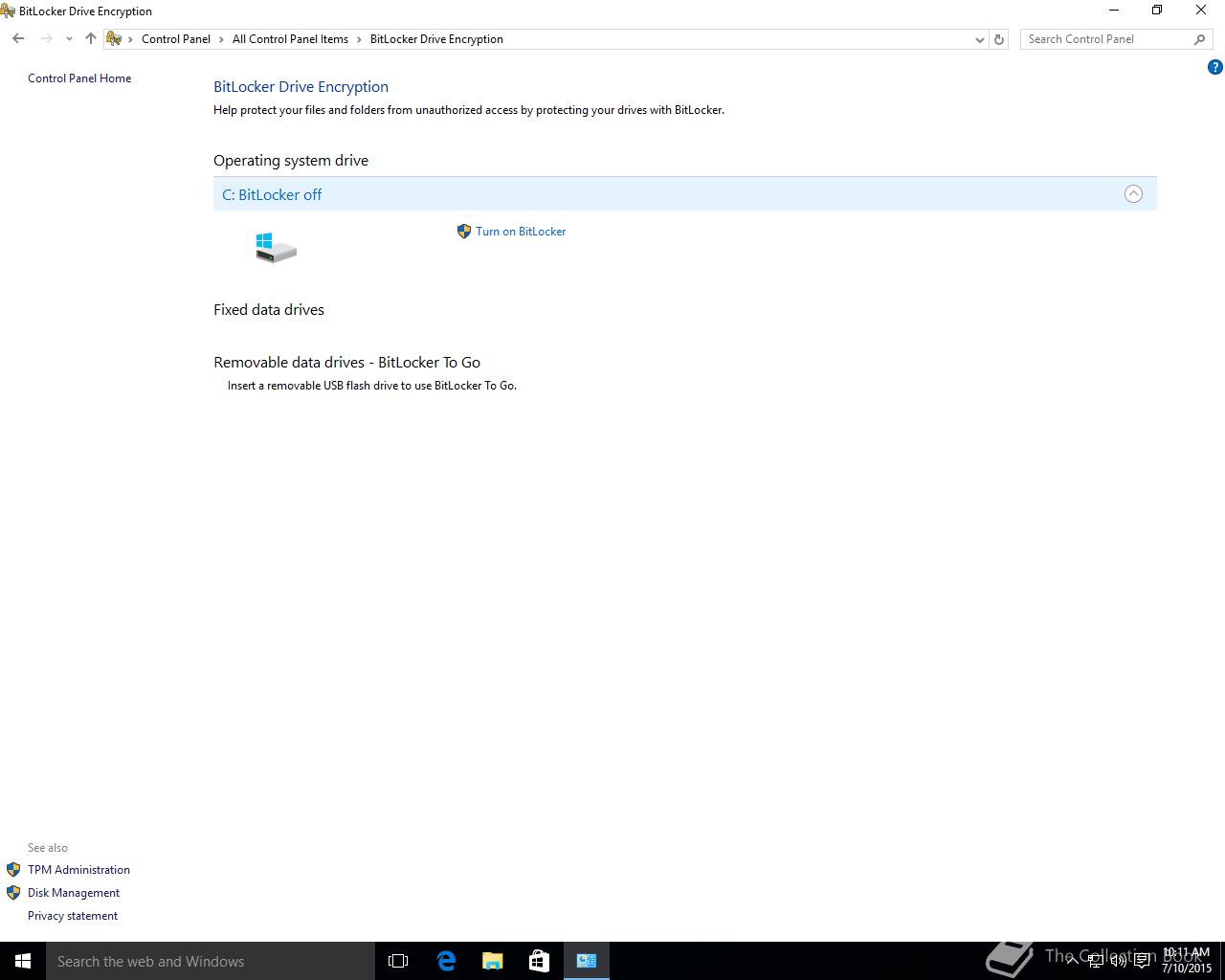Open the Privacy statement link

pyautogui.click(x=73, y=916)
